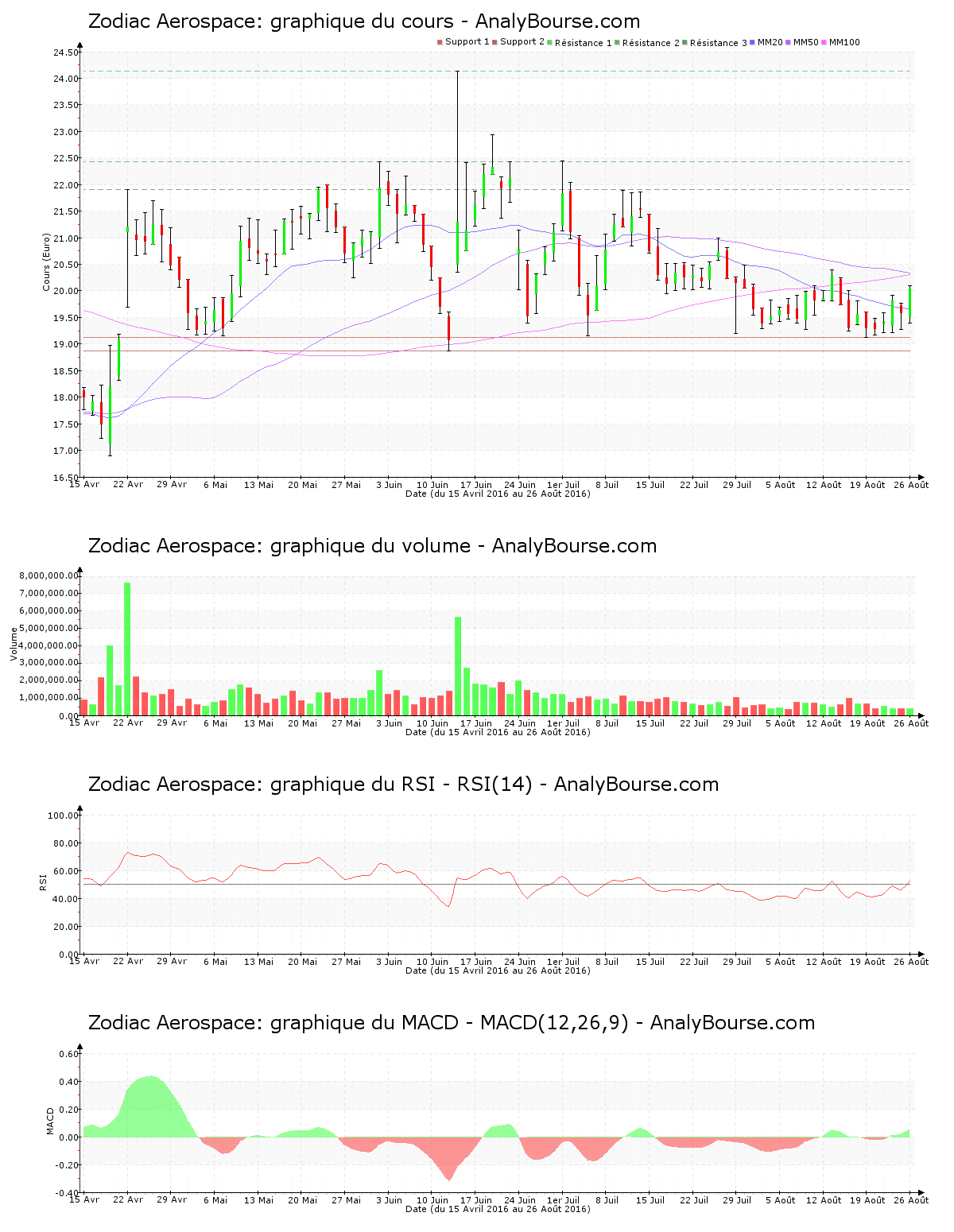This screenshot has width=954, height=1232.
Task: Click the '3 Juin' date tick under the RSI chart
Action: point(389,961)
